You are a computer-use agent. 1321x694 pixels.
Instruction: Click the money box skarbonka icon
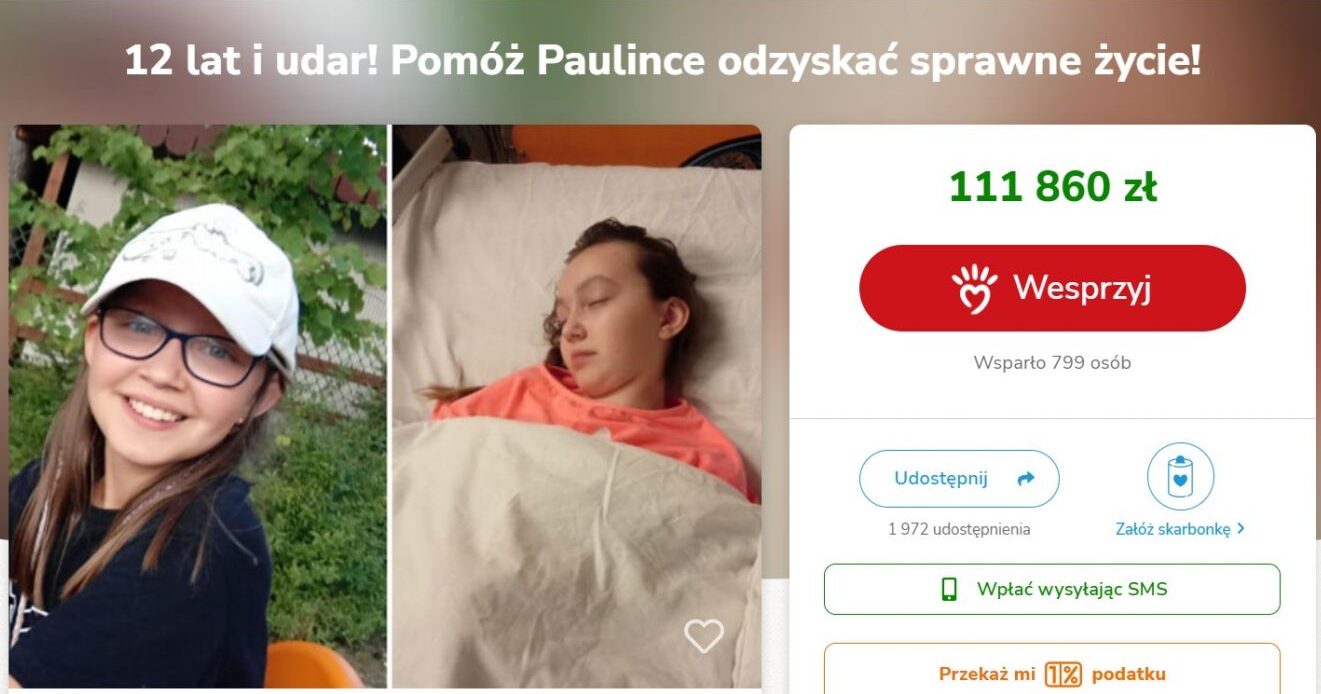[x=1180, y=477]
